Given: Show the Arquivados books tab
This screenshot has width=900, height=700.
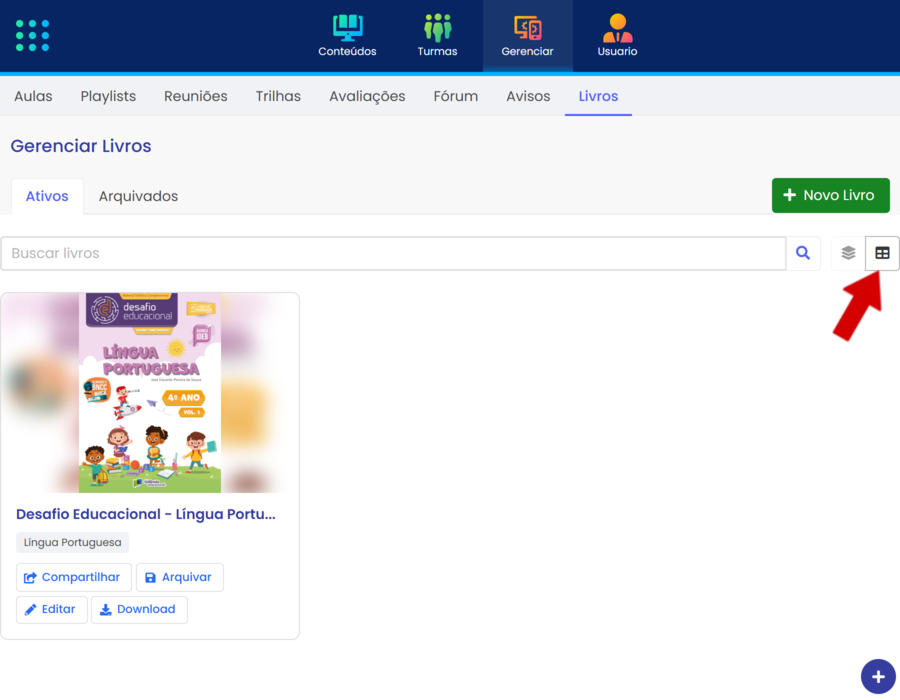Looking at the screenshot, I should pyautogui.click(x=138, y=197).
